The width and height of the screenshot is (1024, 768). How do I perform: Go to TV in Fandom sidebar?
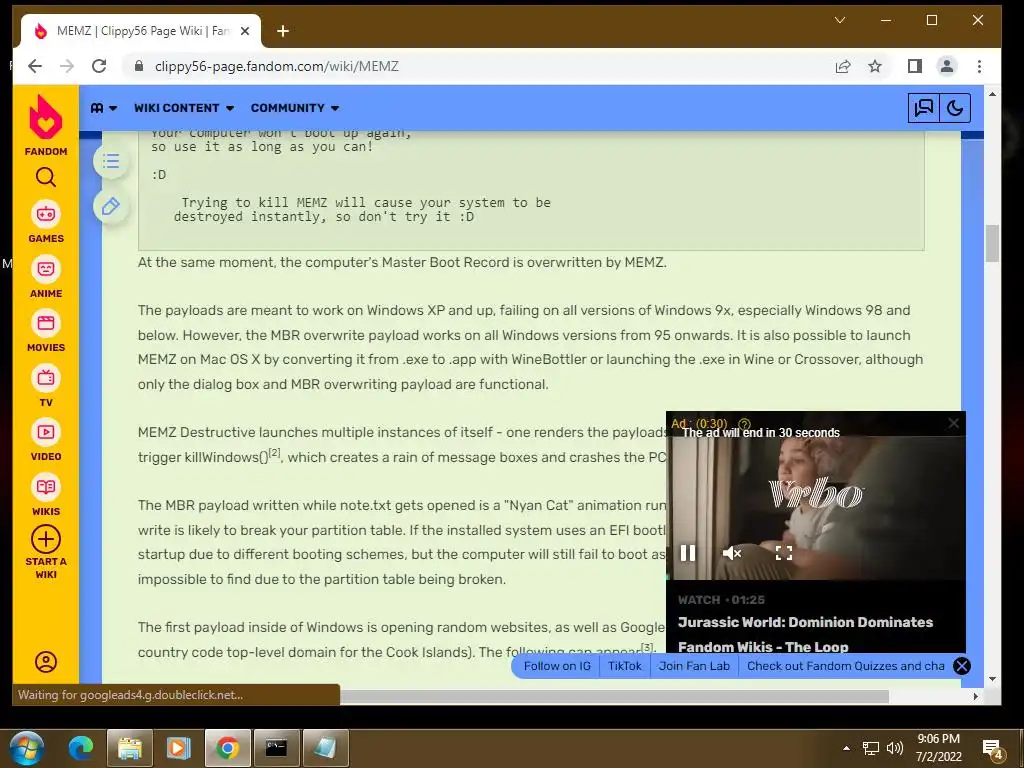pos(46,386)
